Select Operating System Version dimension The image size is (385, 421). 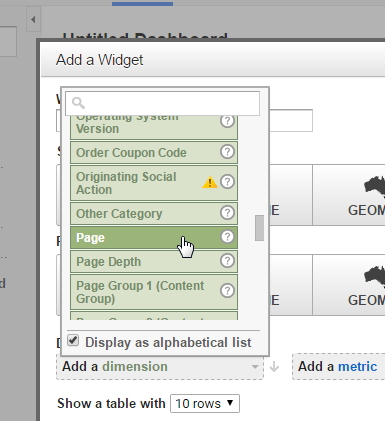tap(154, 128)
